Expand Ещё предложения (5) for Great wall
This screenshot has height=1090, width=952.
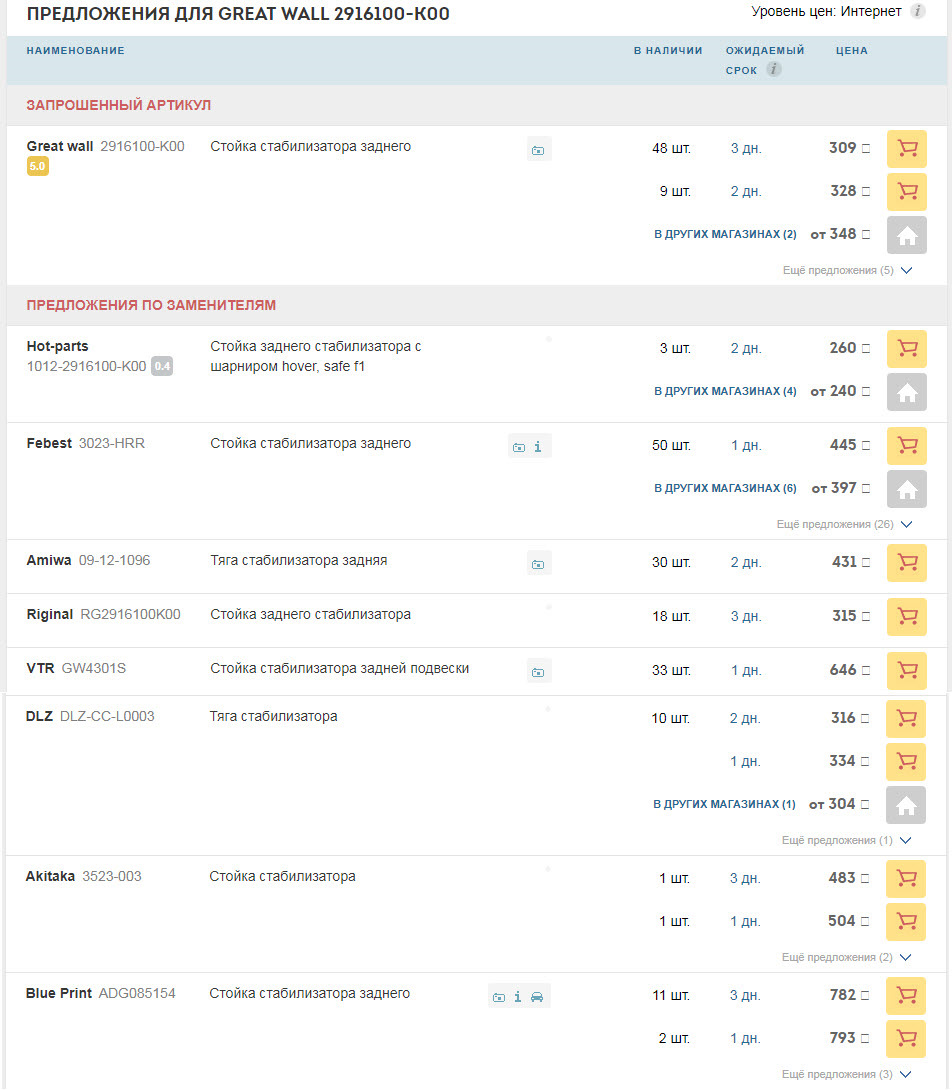pos(846,270)
